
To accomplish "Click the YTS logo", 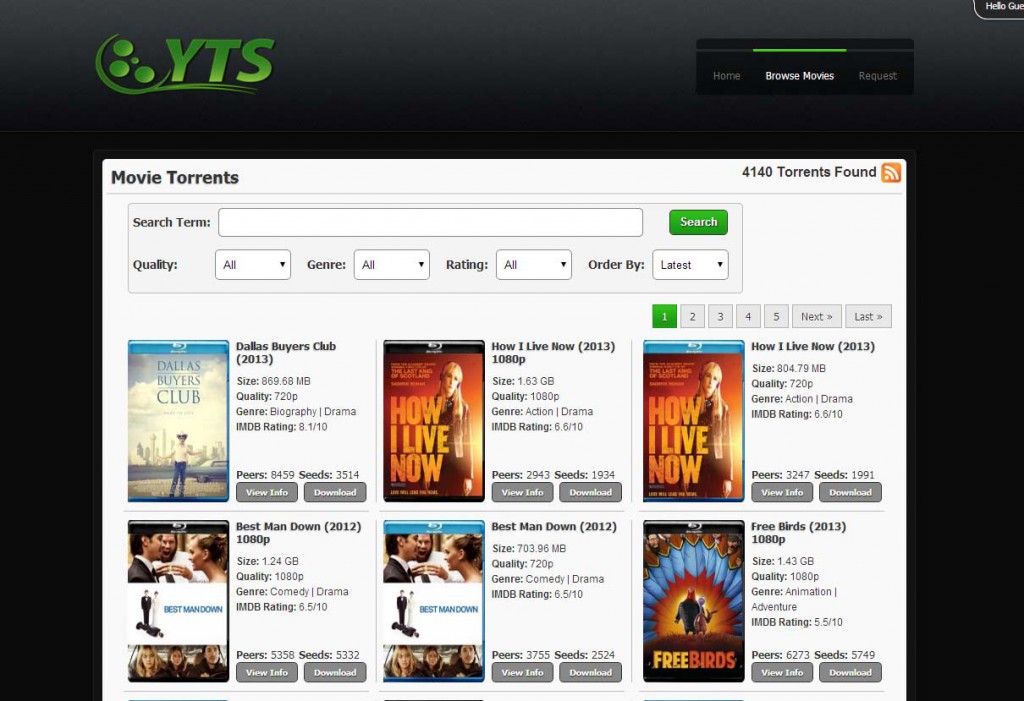I will [x=185, y=63].
